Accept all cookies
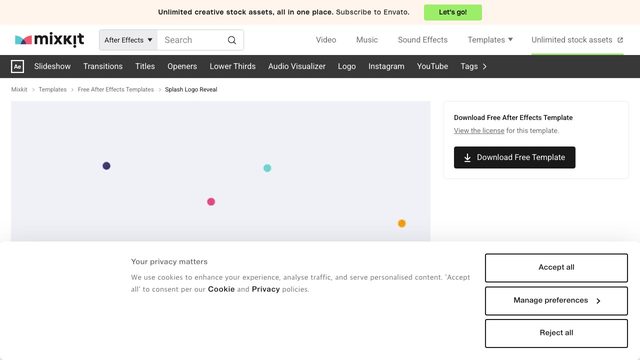Screen dimensions: 640x360 (x=556, y=267)
